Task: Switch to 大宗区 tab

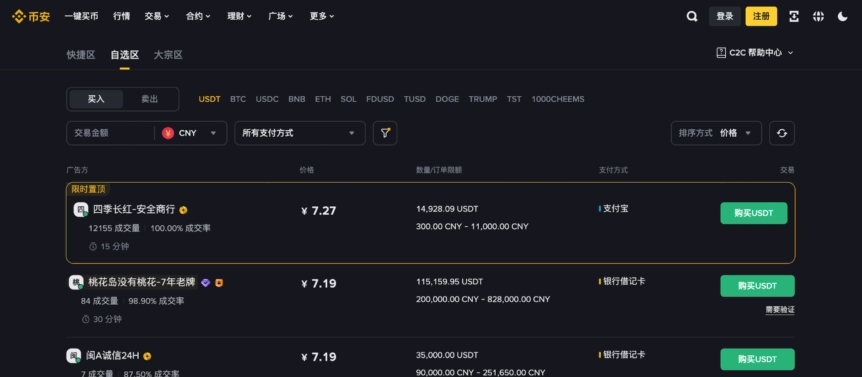Action: (168, 55)
